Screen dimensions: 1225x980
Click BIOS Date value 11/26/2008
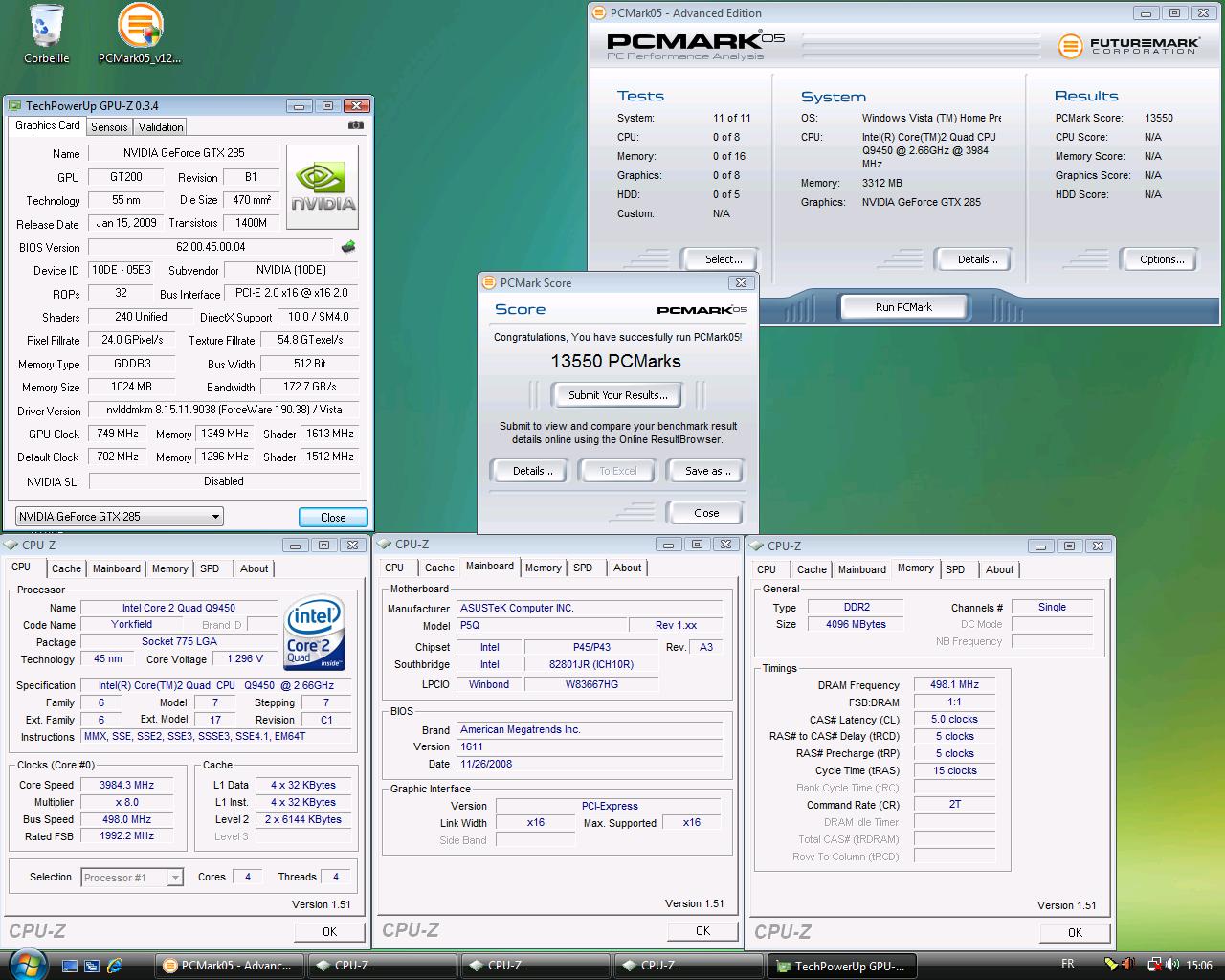590,764
